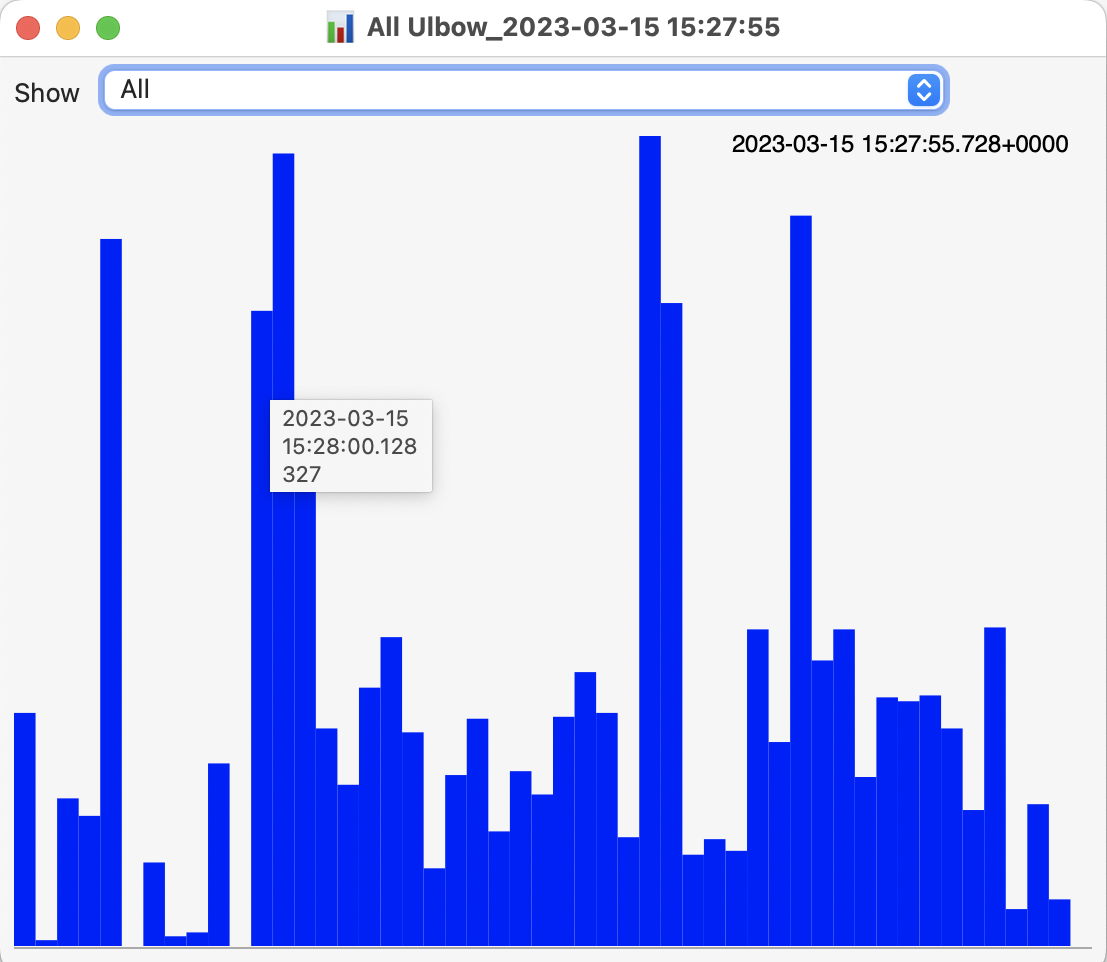Click the tooltip showing 15:28:00.128
The height and width of the screenshot is (962, 1107).
tap(350, 447)
